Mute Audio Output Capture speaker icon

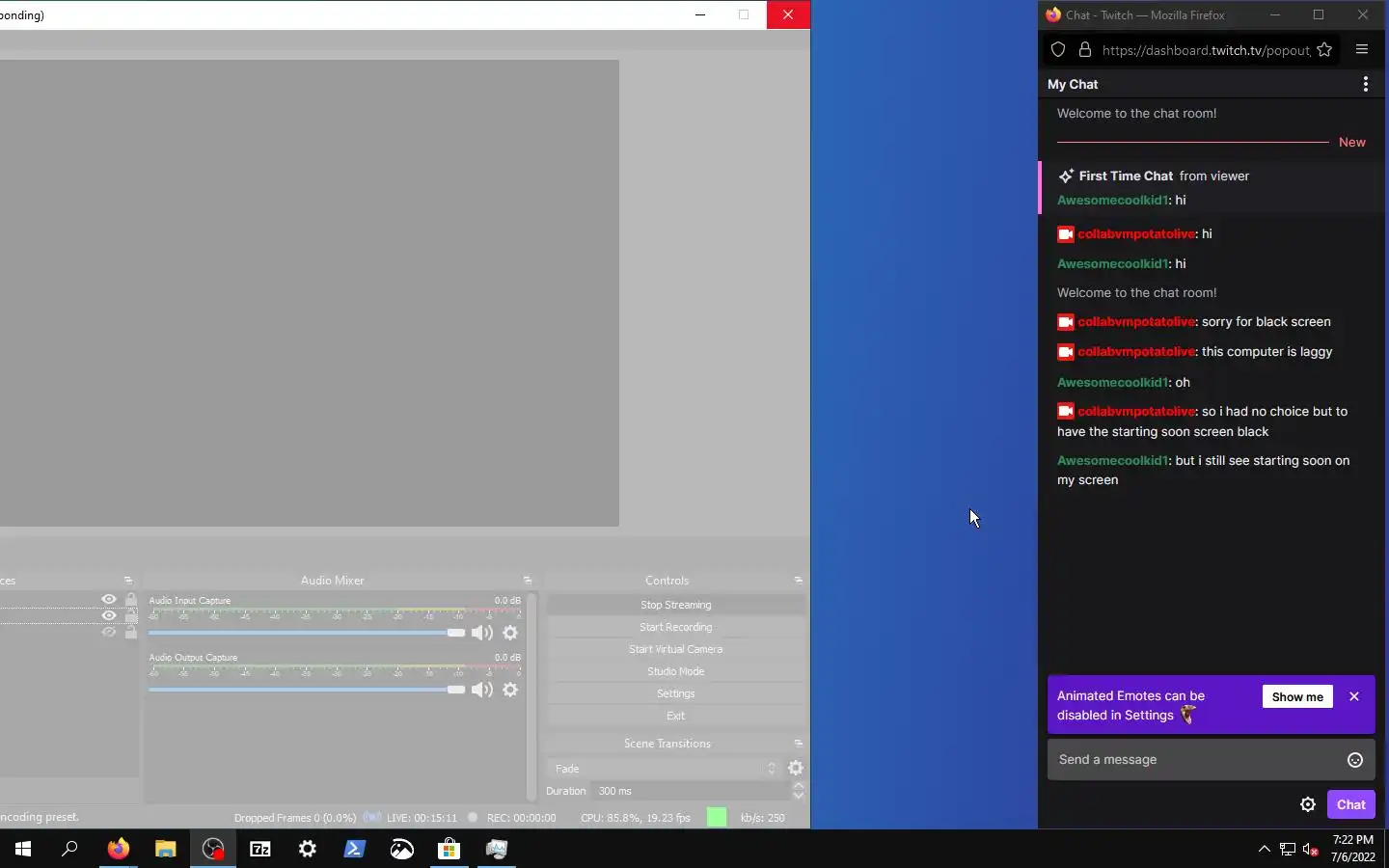(x=482, y=690)
